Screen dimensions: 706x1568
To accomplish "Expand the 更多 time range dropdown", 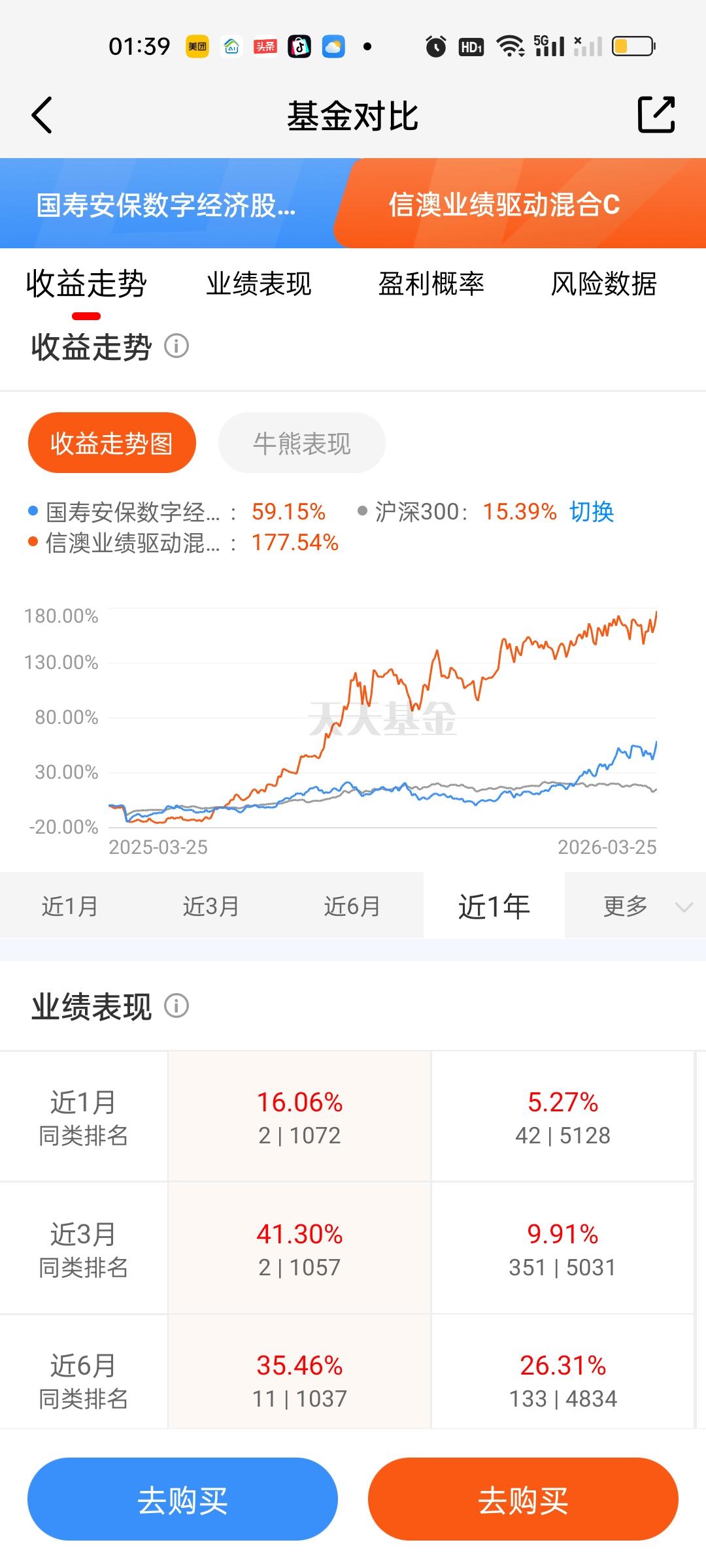I will [635, 906].
